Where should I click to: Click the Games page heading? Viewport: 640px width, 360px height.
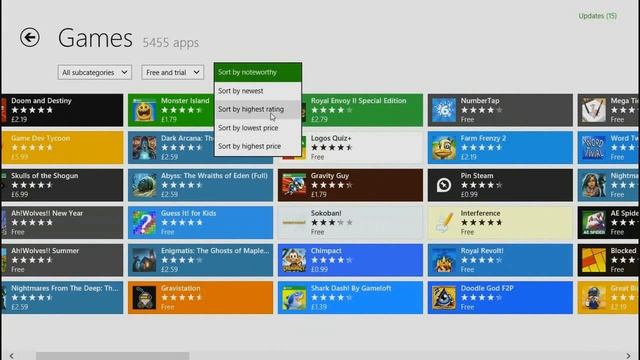[95, 38]
